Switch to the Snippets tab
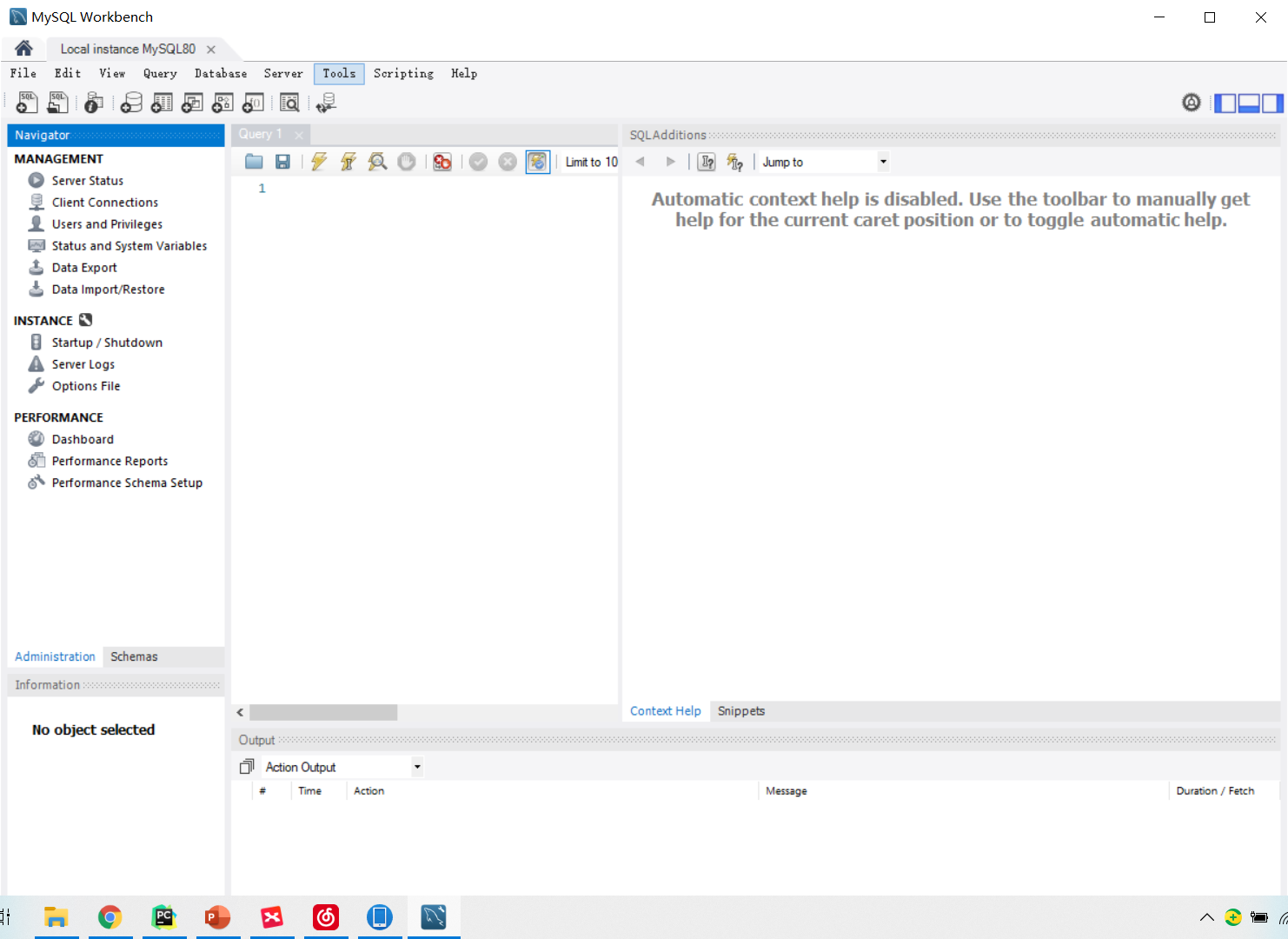This screenshot has width=1288, height=939. [x=740, y=710]
